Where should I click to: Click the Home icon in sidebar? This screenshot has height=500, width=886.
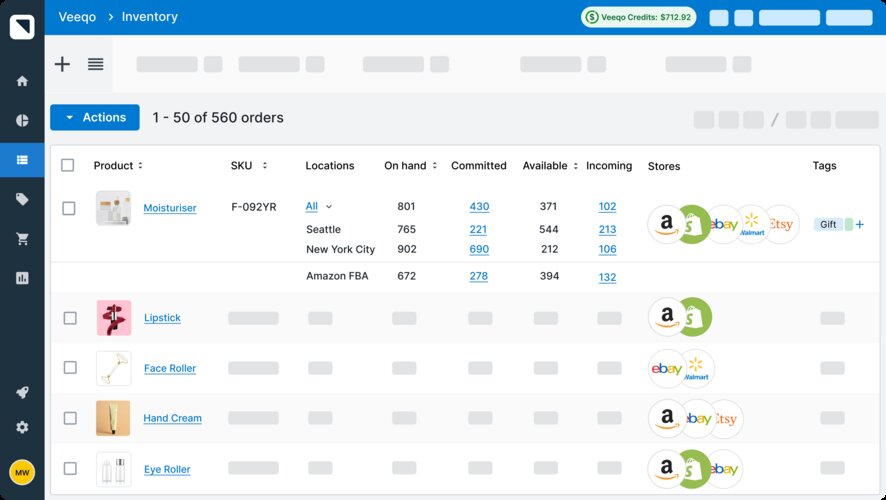22,81
